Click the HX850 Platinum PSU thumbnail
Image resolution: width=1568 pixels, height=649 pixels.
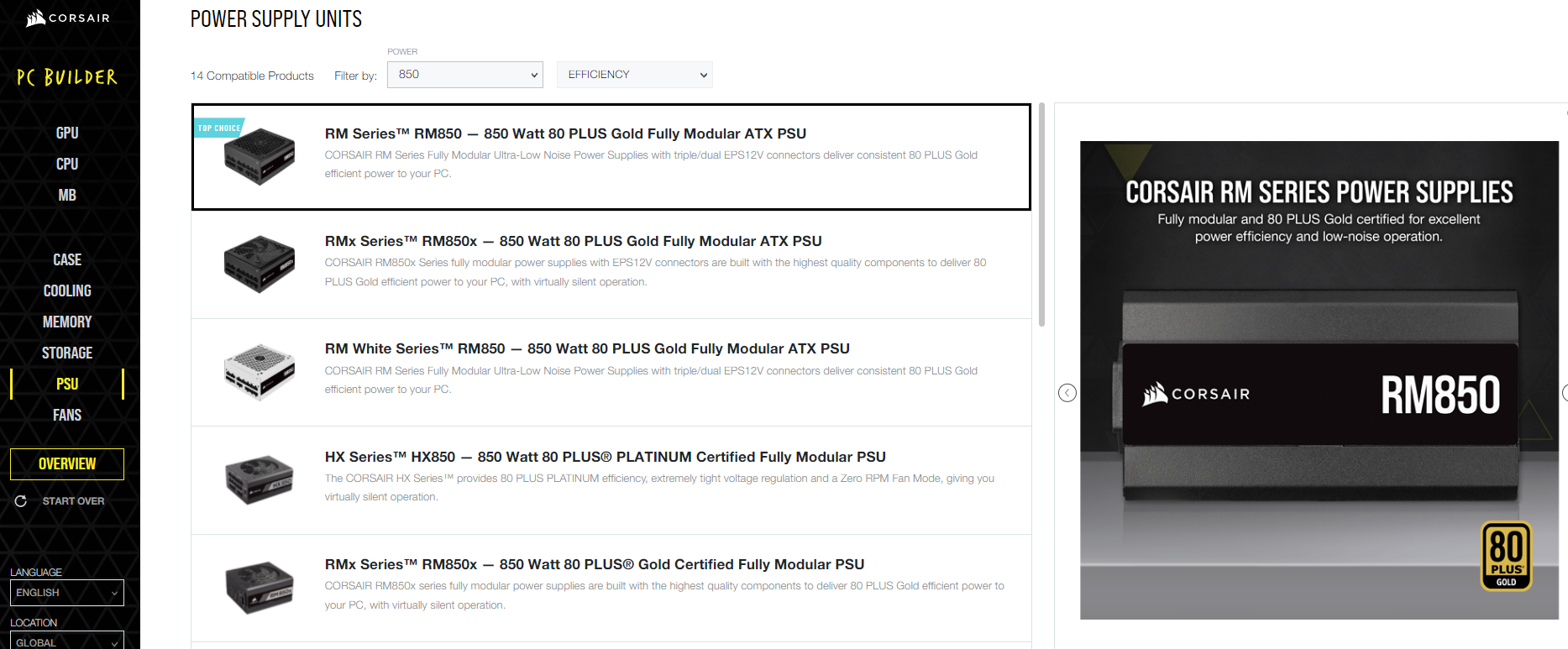point(259,479)
